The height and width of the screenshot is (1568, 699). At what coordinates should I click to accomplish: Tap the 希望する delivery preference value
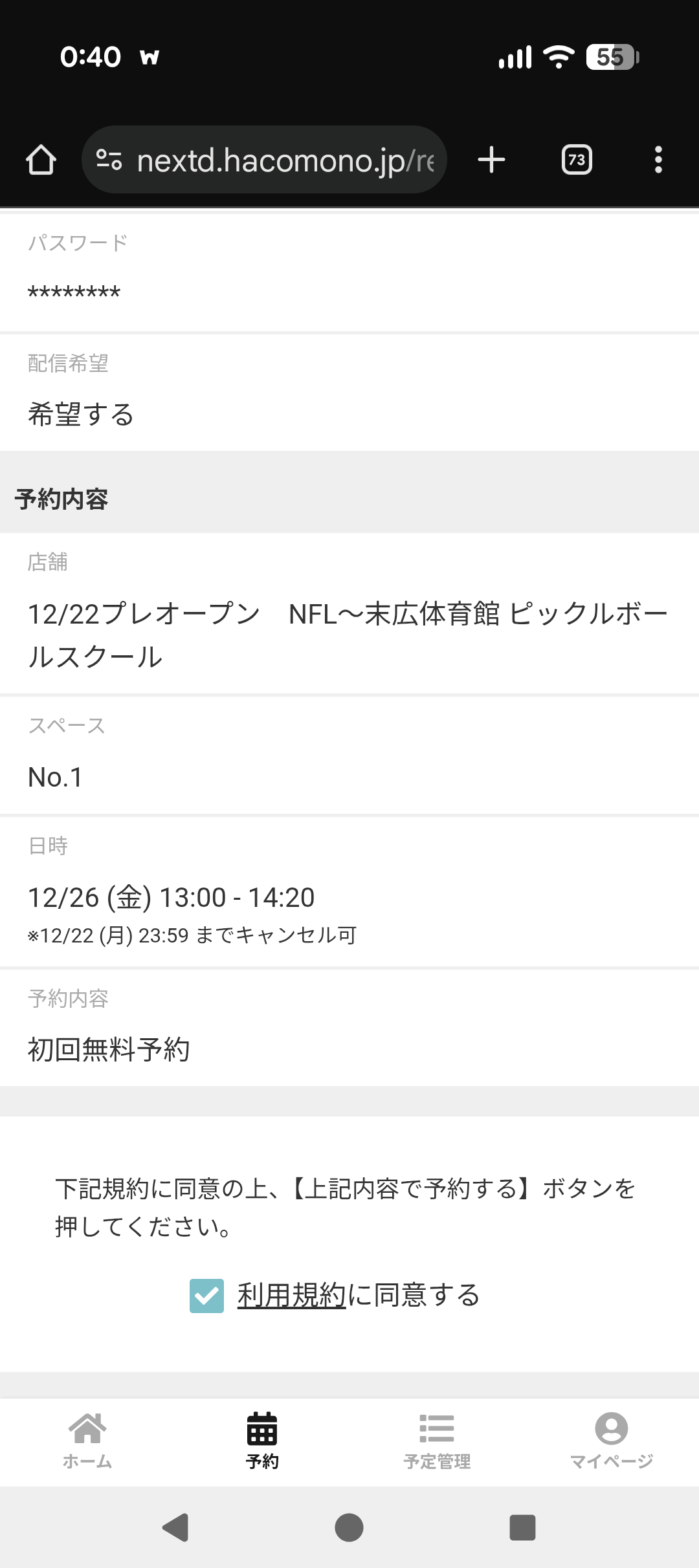(x=81, y=415)
